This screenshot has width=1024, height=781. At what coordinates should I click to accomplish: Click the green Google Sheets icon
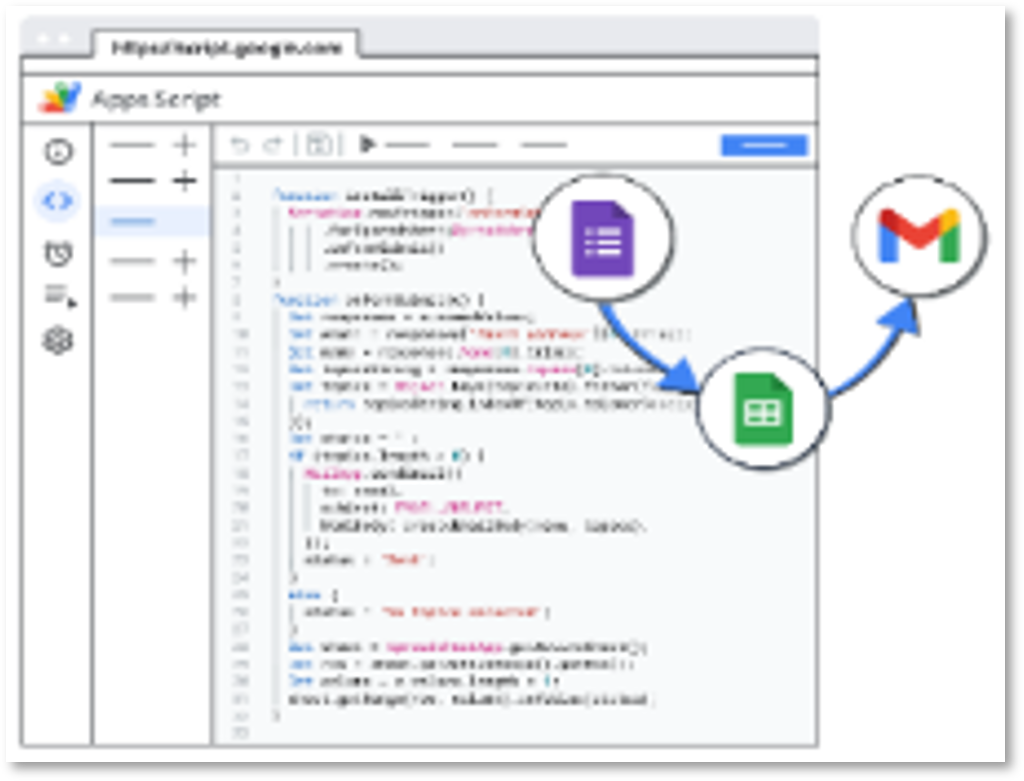coord(763,408)
